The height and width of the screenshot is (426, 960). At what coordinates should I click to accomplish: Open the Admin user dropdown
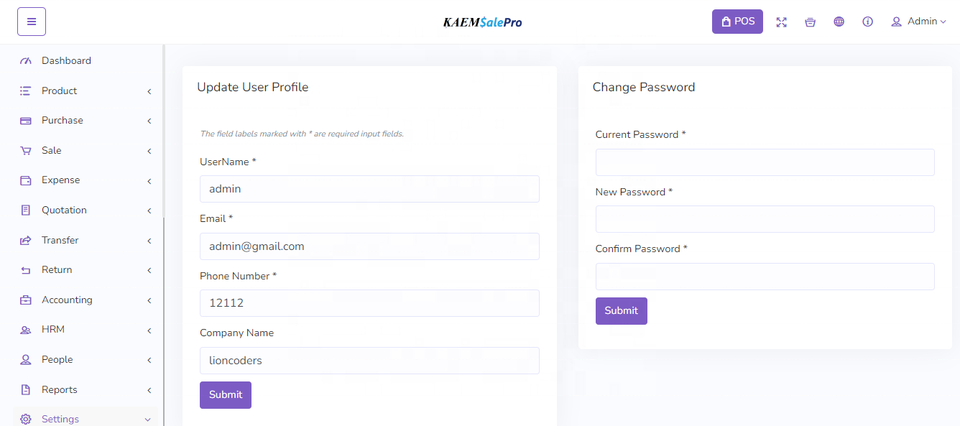tap(918, 22)
